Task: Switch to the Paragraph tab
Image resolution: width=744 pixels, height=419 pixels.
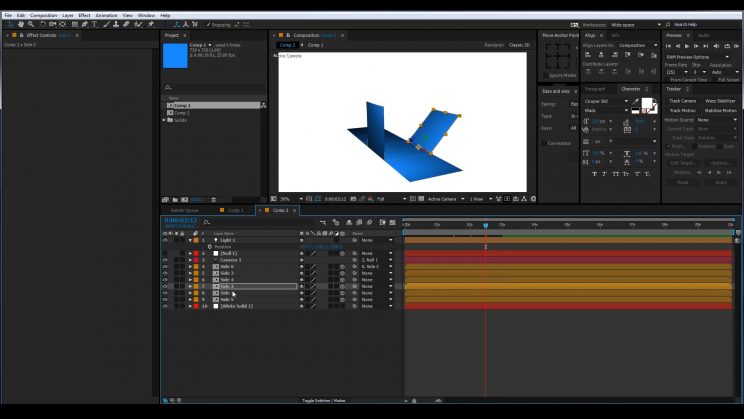Action: coord(595,89)
